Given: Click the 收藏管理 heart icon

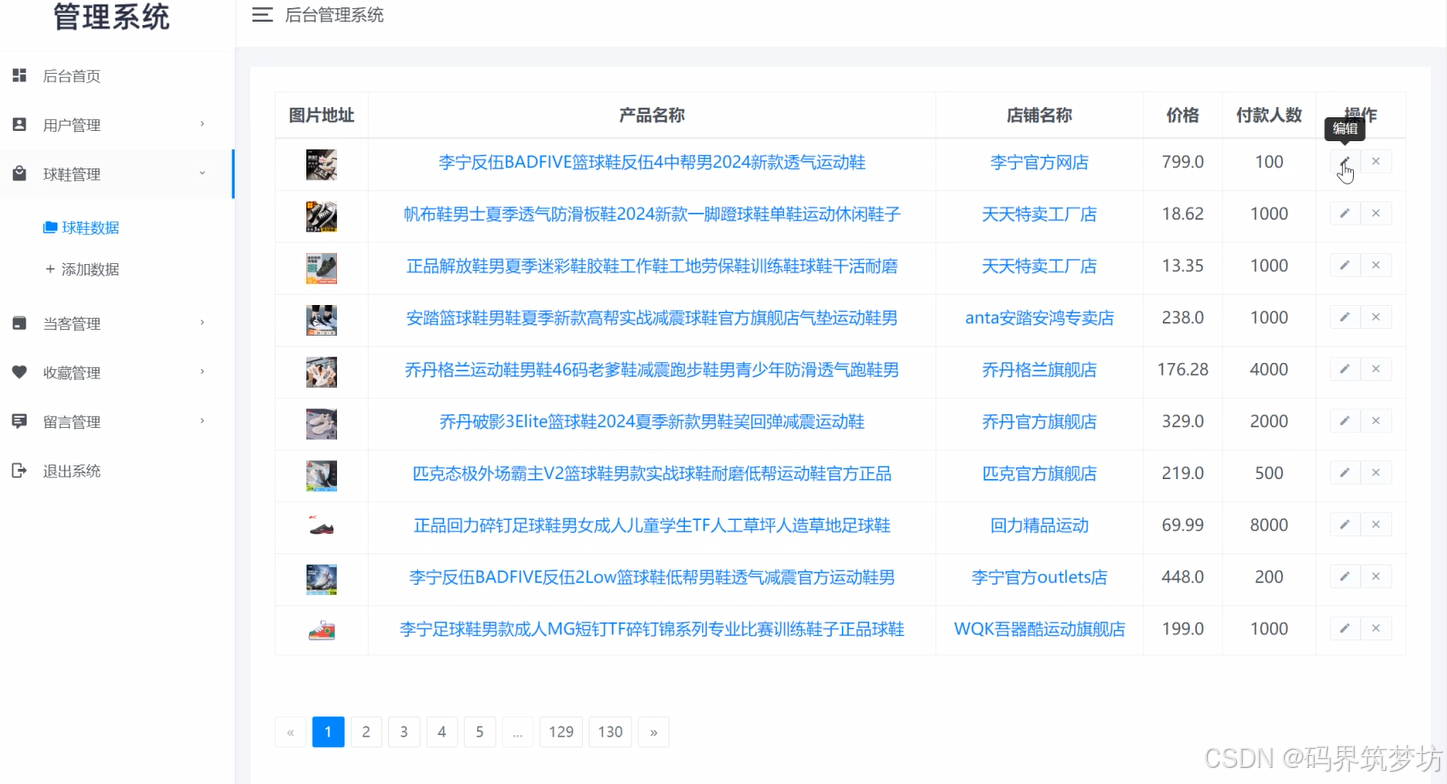Looking at the screenshot, I should pyautogui.click(x=19, y=372).
